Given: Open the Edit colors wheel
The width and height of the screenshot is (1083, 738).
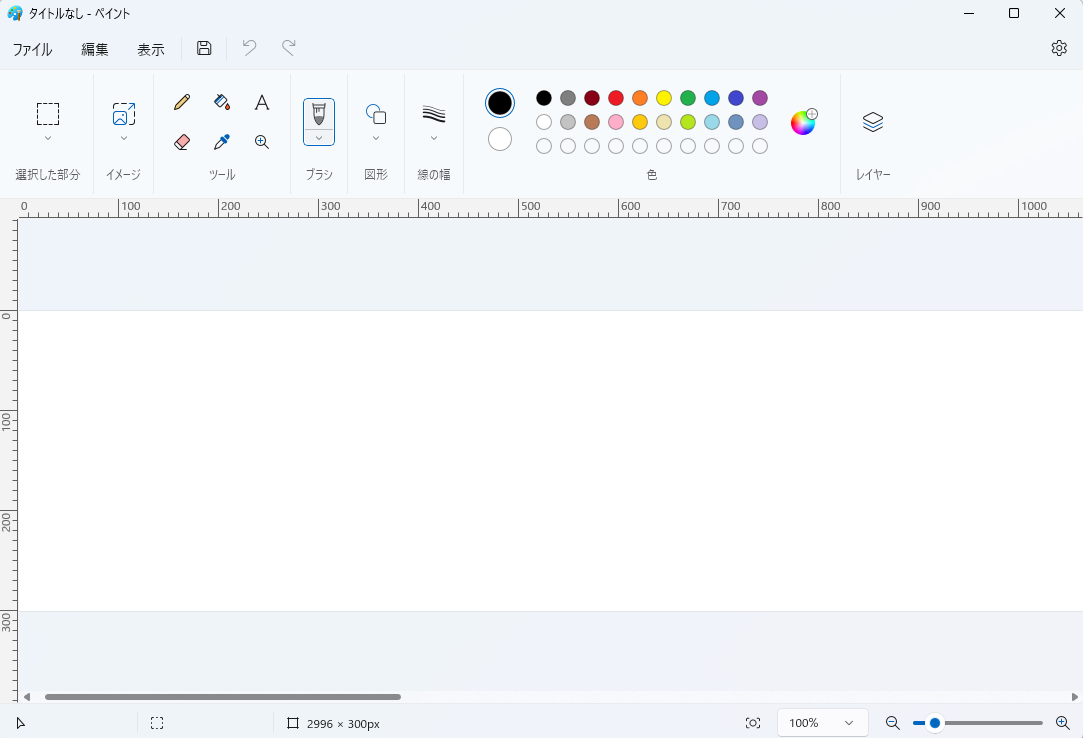Looking at the screenshot, I should (803, 122).
